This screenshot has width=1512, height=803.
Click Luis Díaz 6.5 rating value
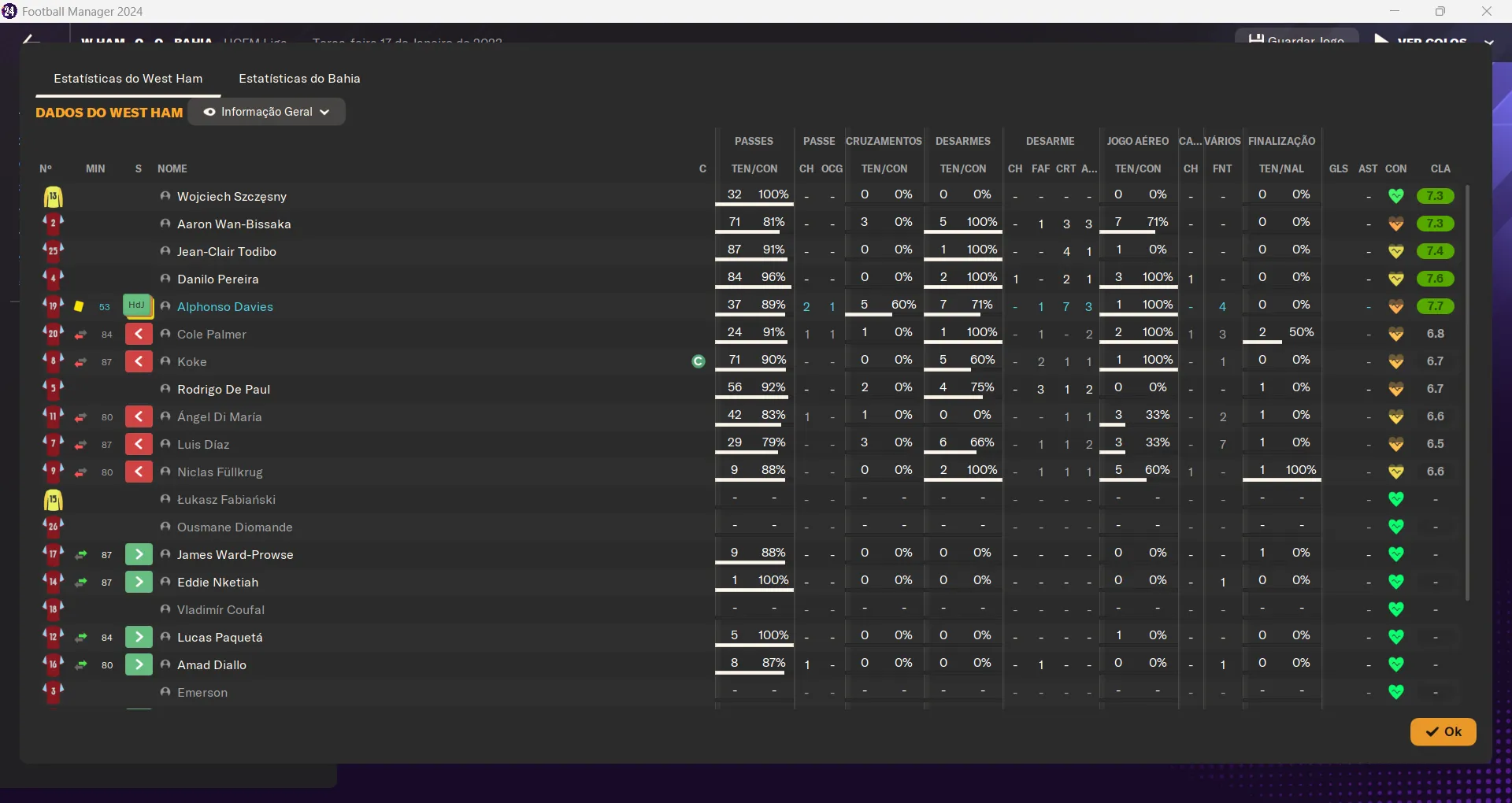coord(1436,444)
